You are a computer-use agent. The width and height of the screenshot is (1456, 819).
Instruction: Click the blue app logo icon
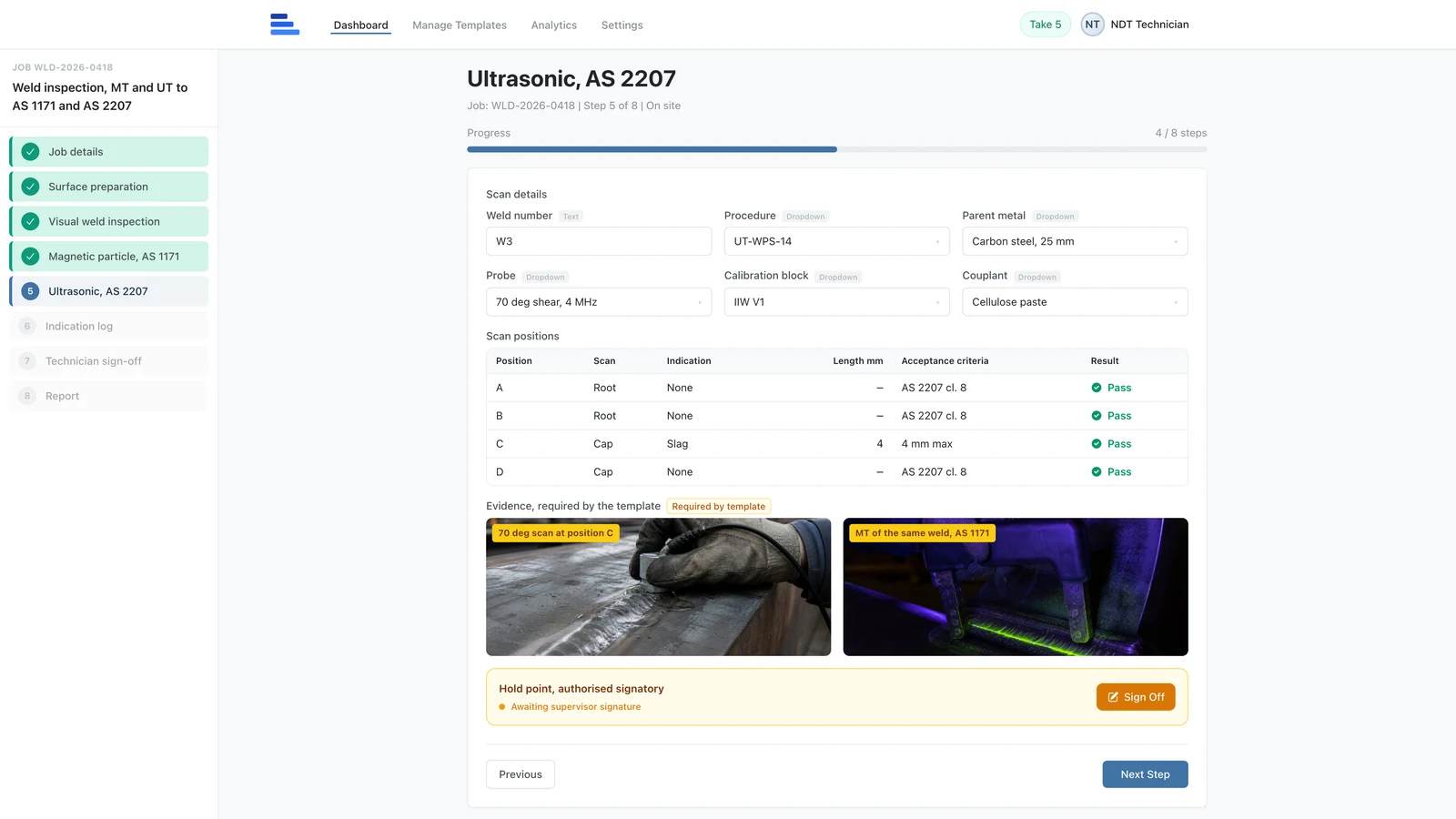[x=285, y=25]
